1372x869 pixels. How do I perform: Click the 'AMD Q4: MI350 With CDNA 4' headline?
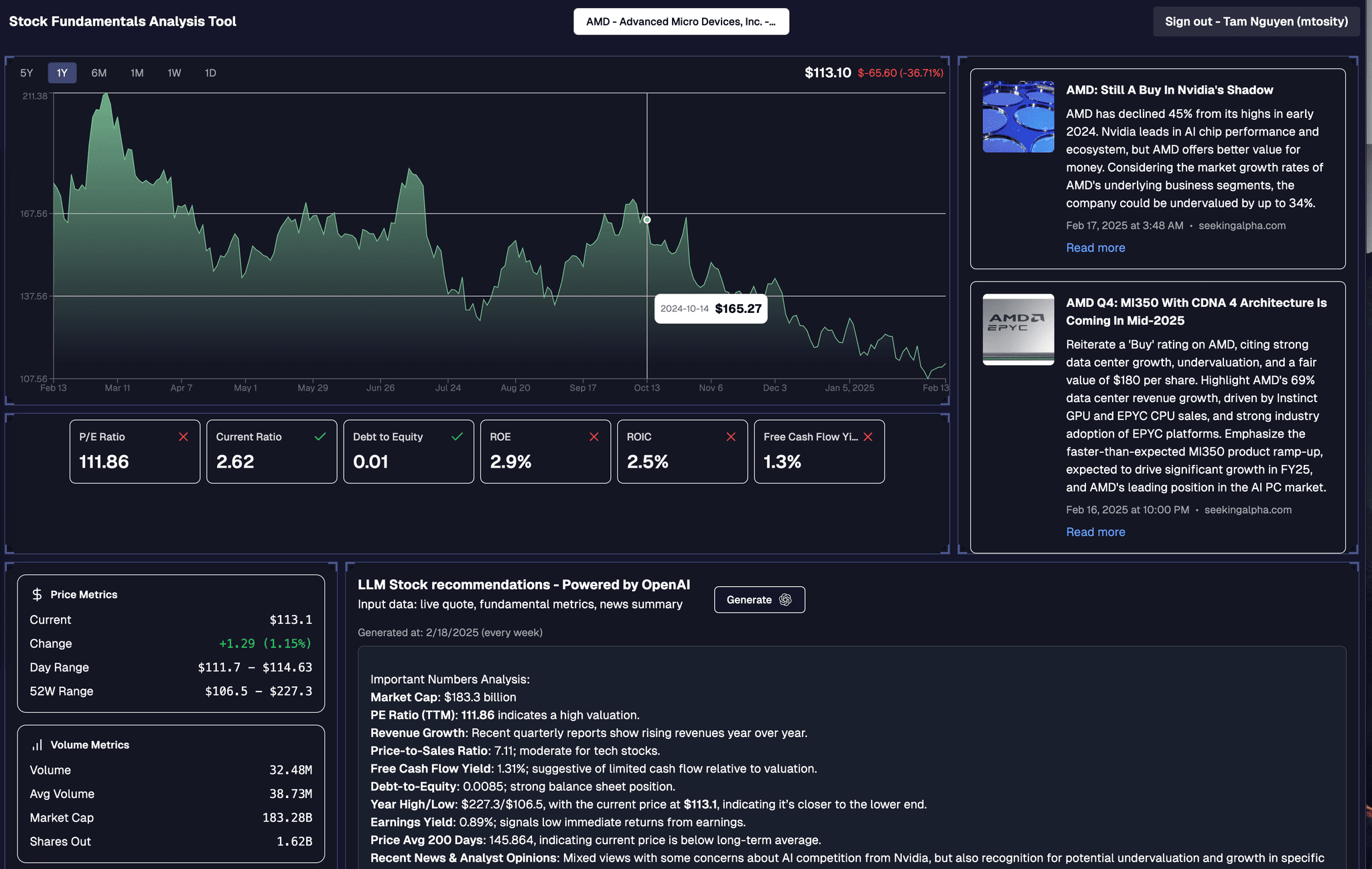[1196, 312]
